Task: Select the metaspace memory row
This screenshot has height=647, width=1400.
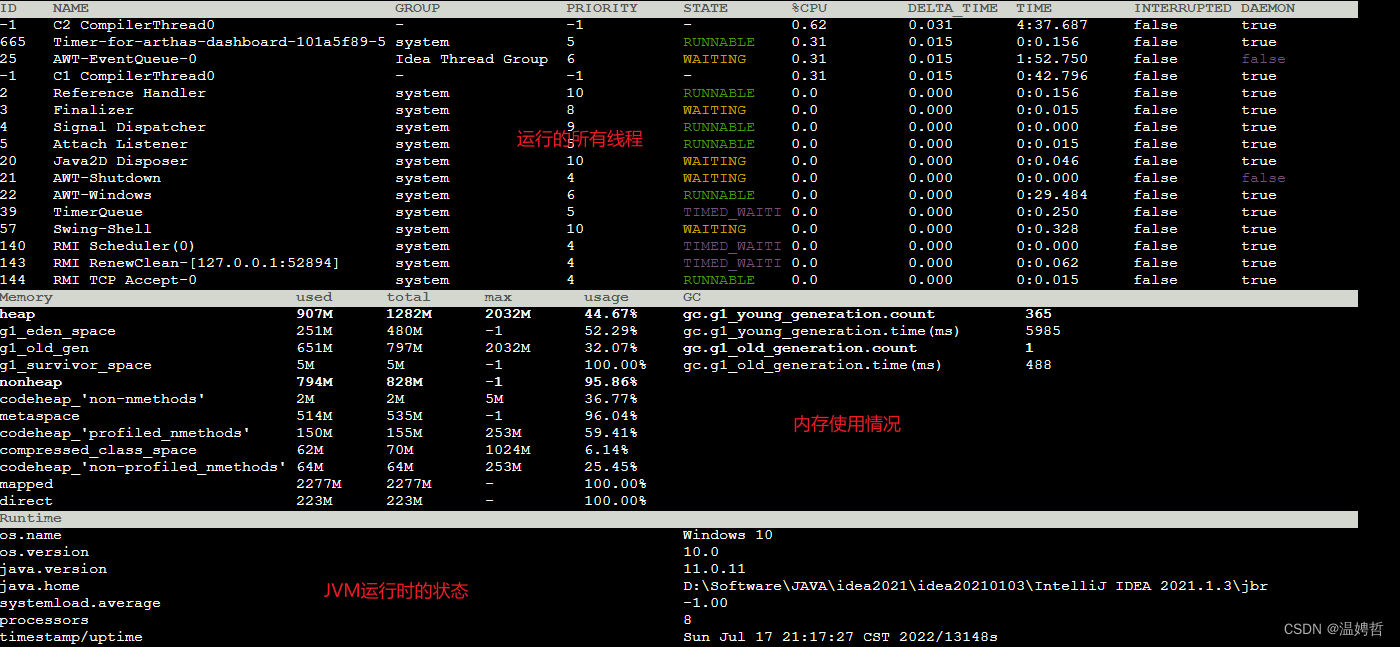Action: click(x=40, y=415)
